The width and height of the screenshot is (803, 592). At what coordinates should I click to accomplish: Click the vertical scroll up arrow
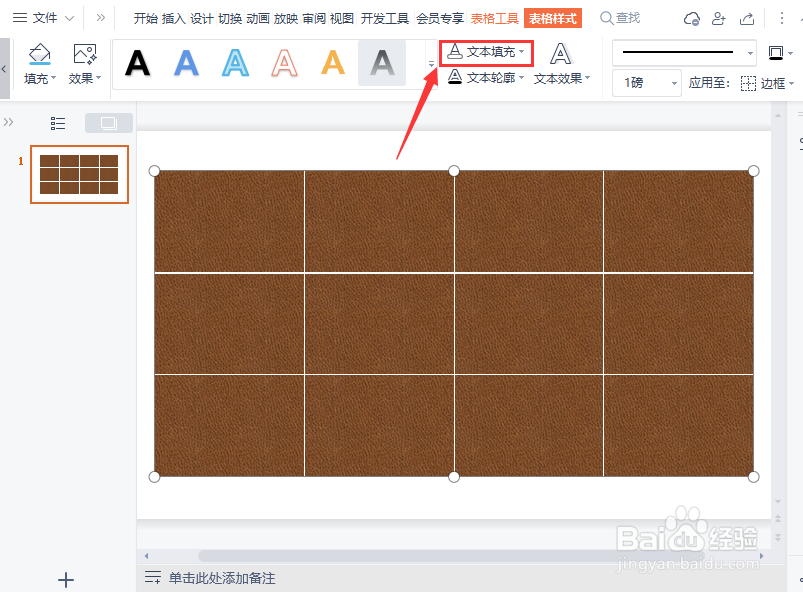(x=778, y=116)
